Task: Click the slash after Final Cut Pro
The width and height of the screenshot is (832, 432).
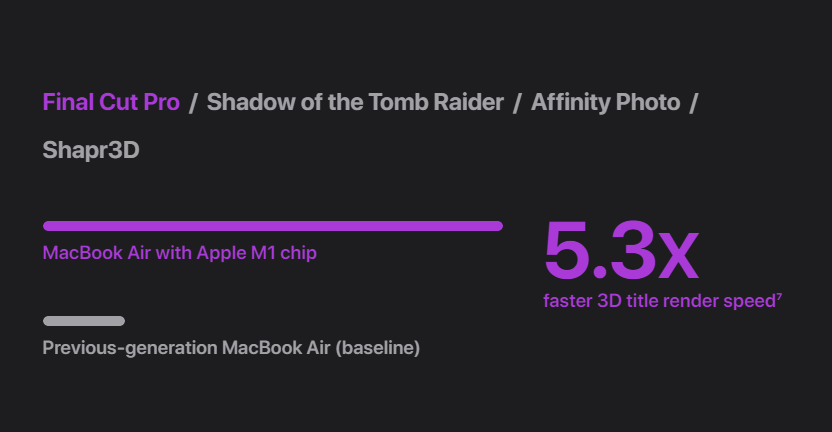Action: [x=193, y=102]
